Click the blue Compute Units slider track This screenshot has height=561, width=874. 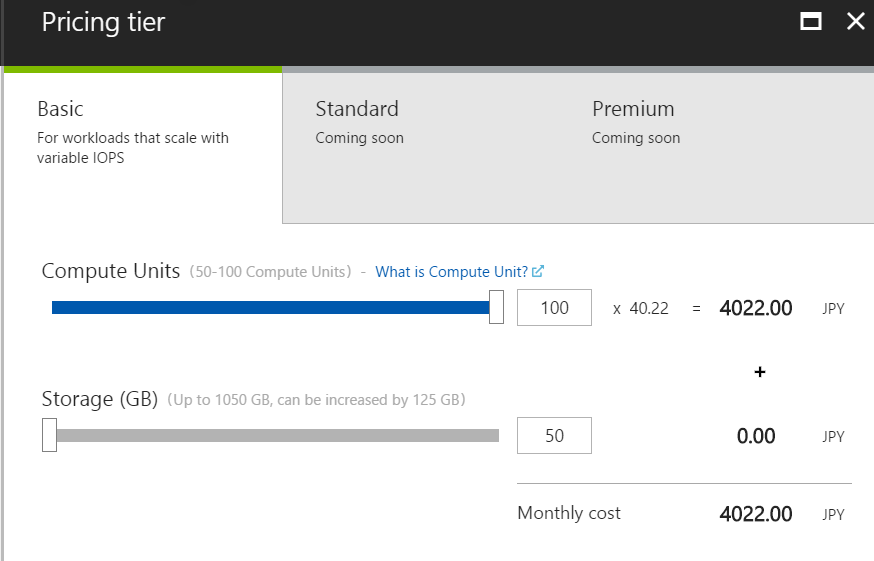270,307
